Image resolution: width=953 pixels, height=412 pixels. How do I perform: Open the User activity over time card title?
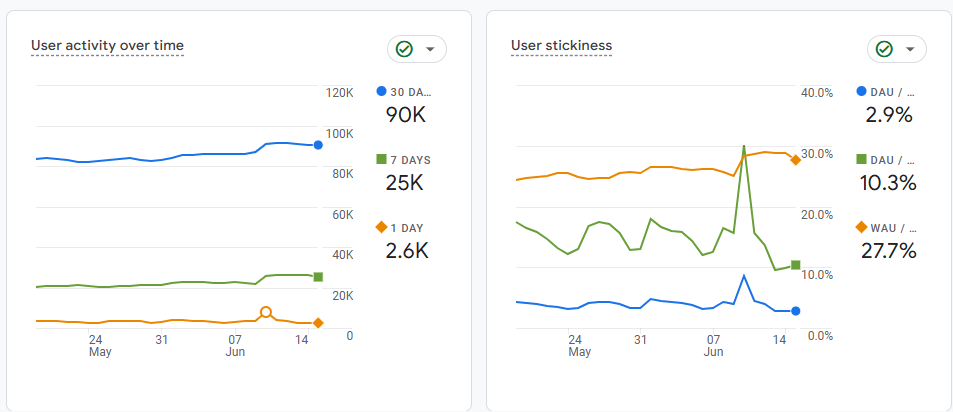coord(107,46)
